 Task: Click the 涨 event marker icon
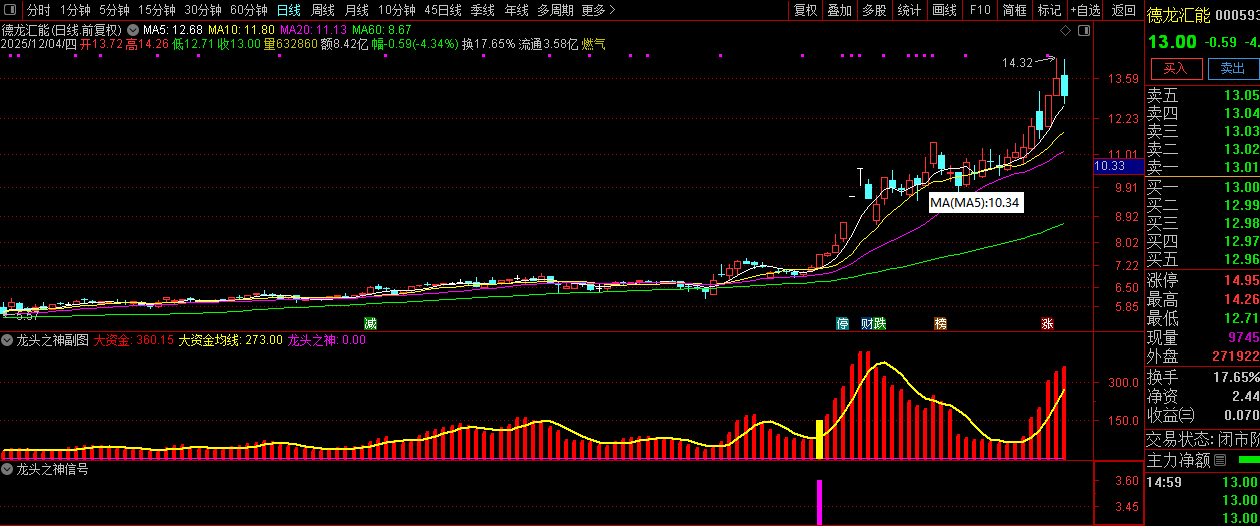[x=1047, y=324]
